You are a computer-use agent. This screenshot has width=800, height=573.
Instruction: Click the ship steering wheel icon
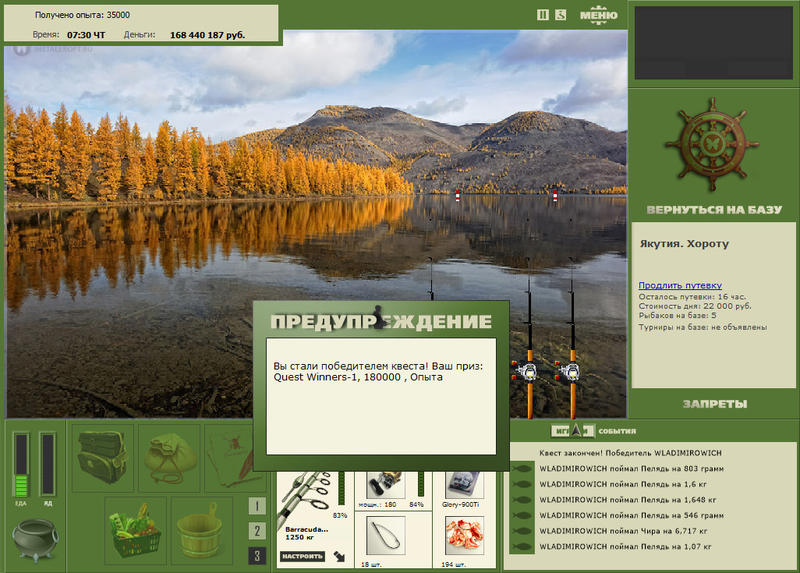point(713,144)
